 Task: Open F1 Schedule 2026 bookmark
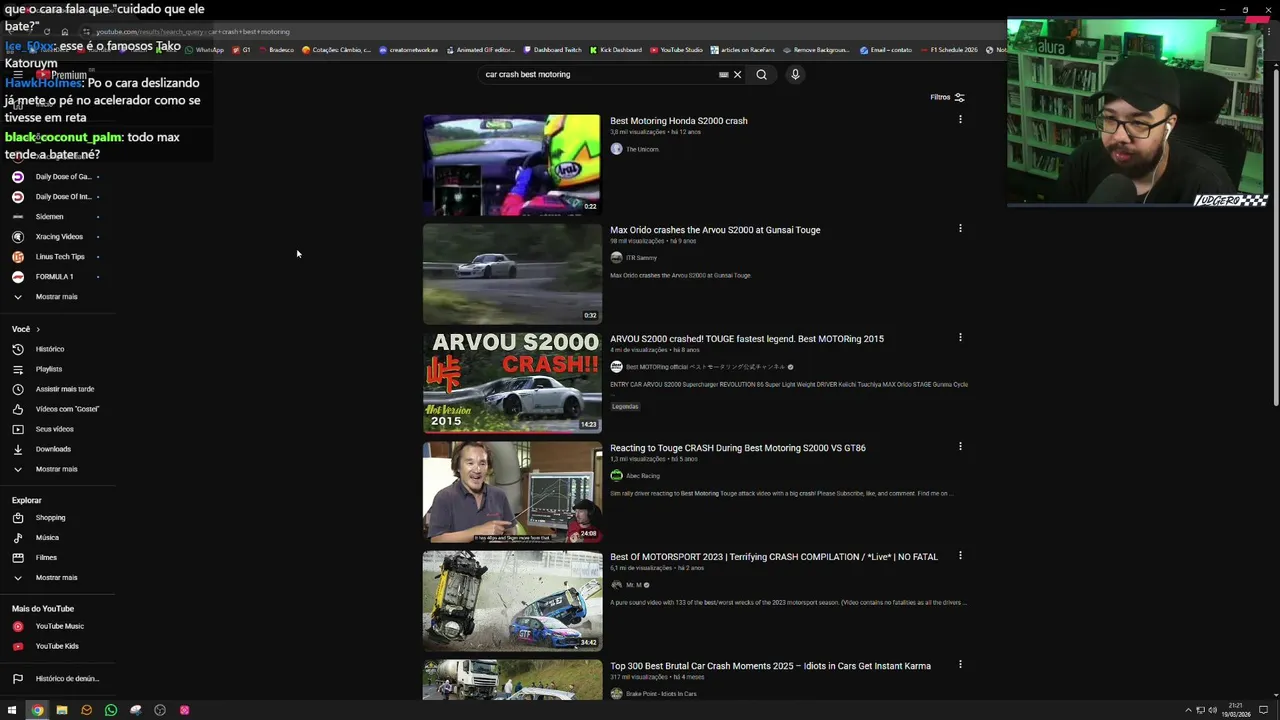[x=948, y=50]
